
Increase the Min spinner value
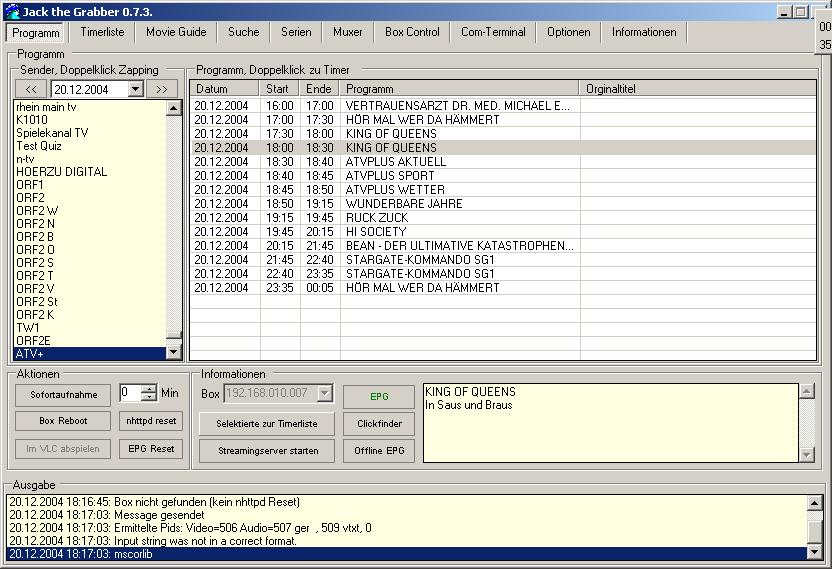[150, 389]
